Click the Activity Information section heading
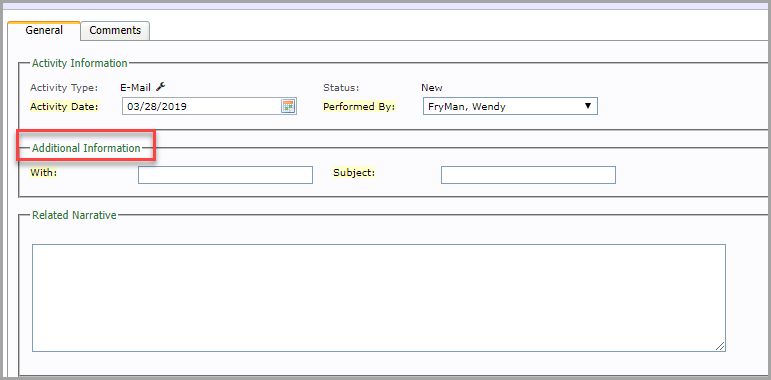 pos(80,63)
